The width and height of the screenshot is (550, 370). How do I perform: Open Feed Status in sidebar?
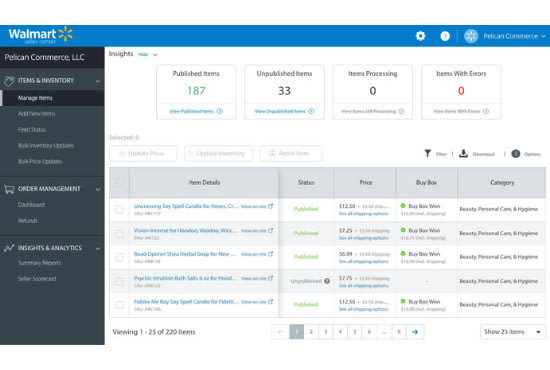tap(32, 130)
